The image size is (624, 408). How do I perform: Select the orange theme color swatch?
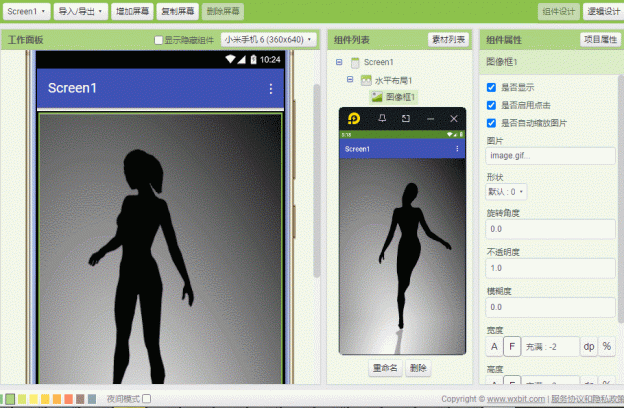57,399
